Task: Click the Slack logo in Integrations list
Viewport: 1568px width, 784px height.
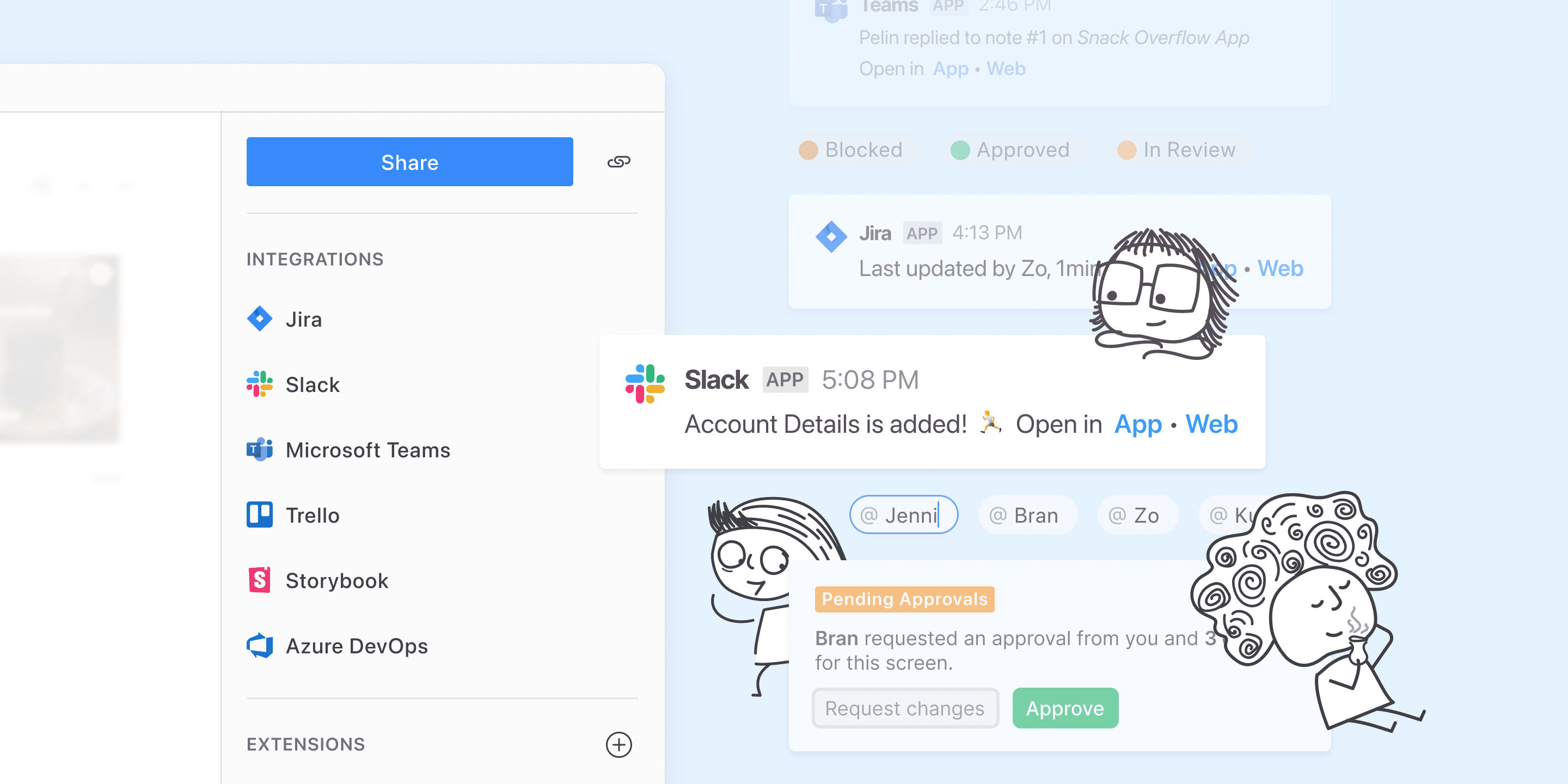Action: (260, 384)
